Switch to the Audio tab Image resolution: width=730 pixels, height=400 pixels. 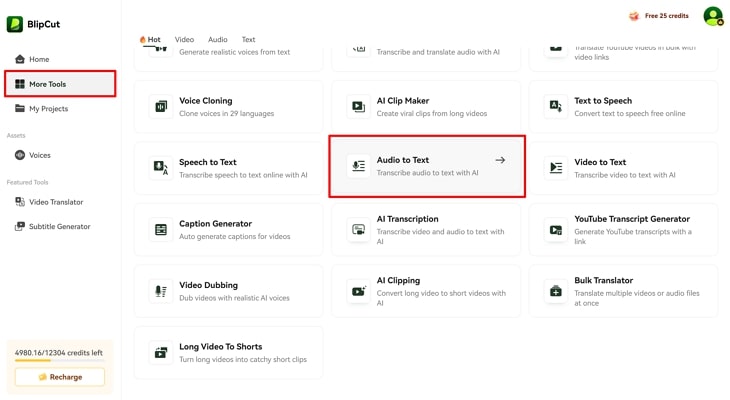[217, 40]
